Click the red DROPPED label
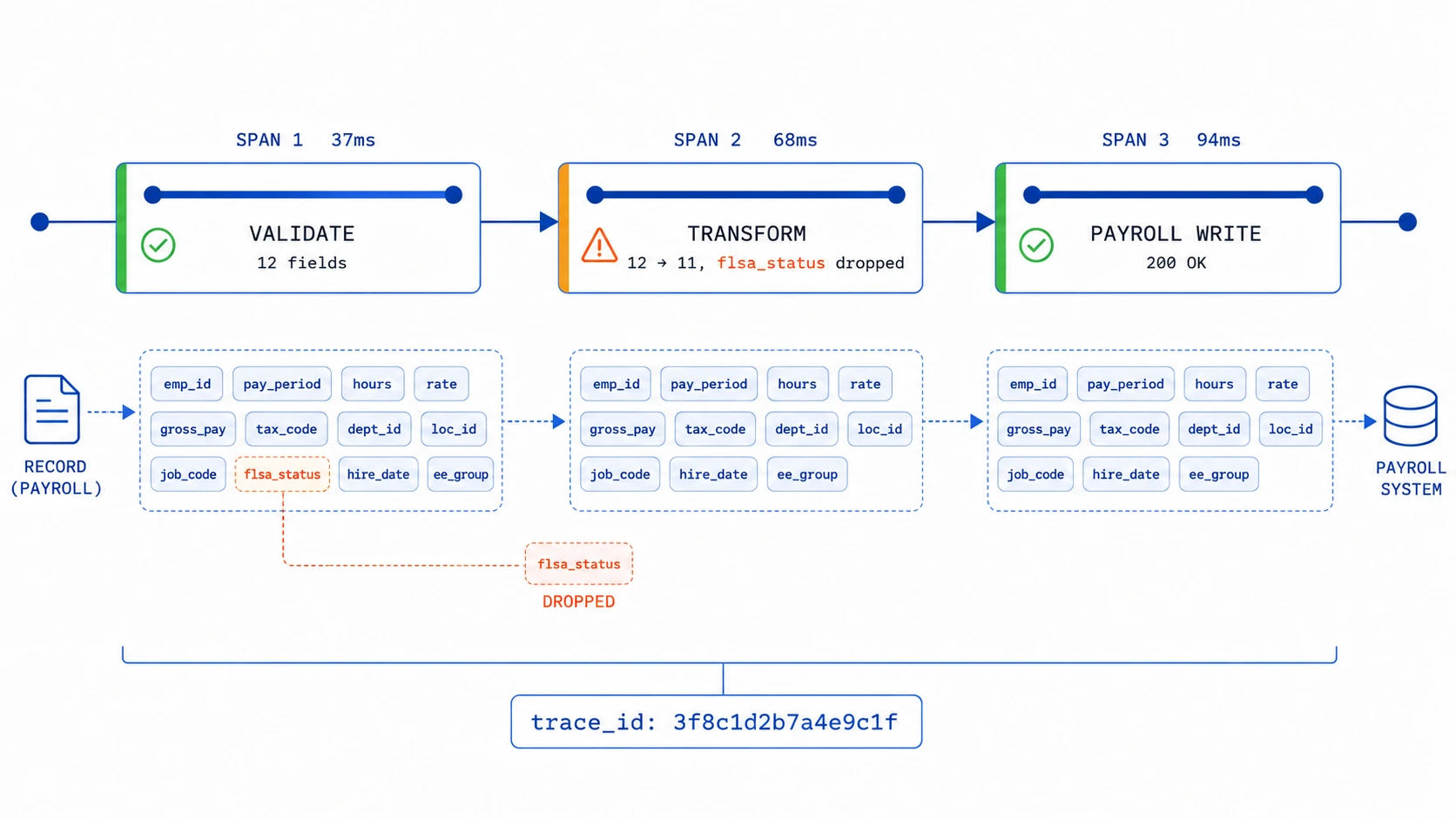Image resolution: width=1456 pixels, height=819 pixels. [x=578, y=601]
